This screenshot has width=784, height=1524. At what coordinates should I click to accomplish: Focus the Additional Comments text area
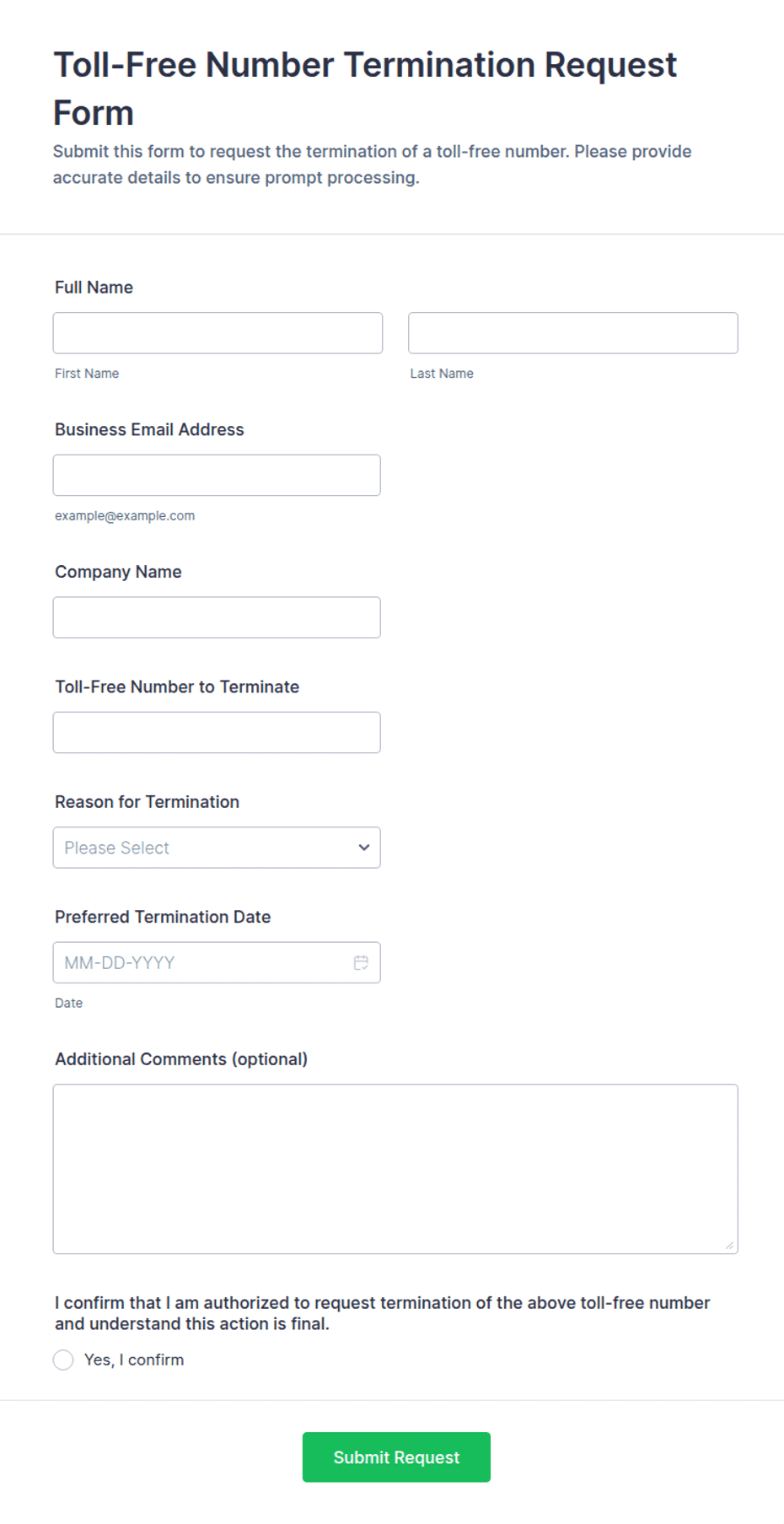pos(395,1169)
